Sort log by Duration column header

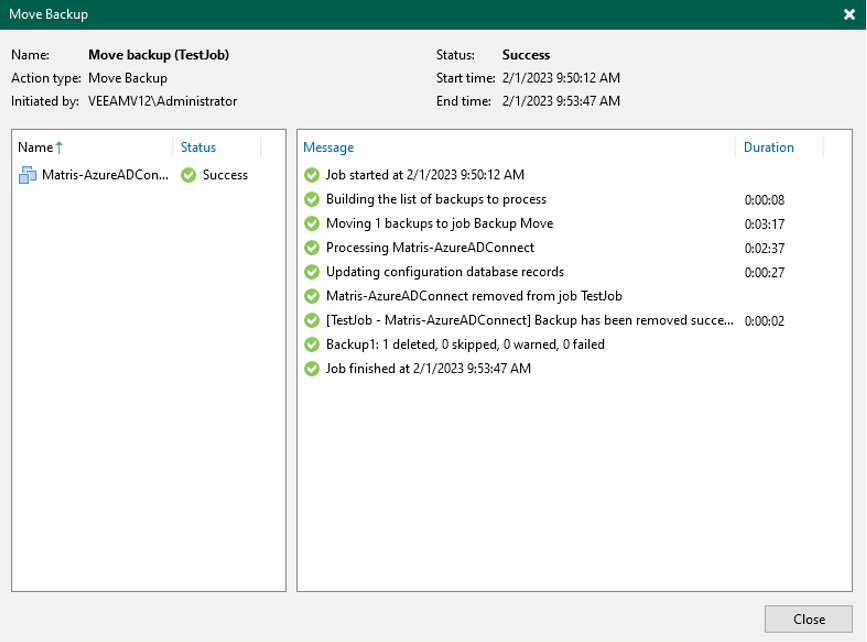(768, 147)
